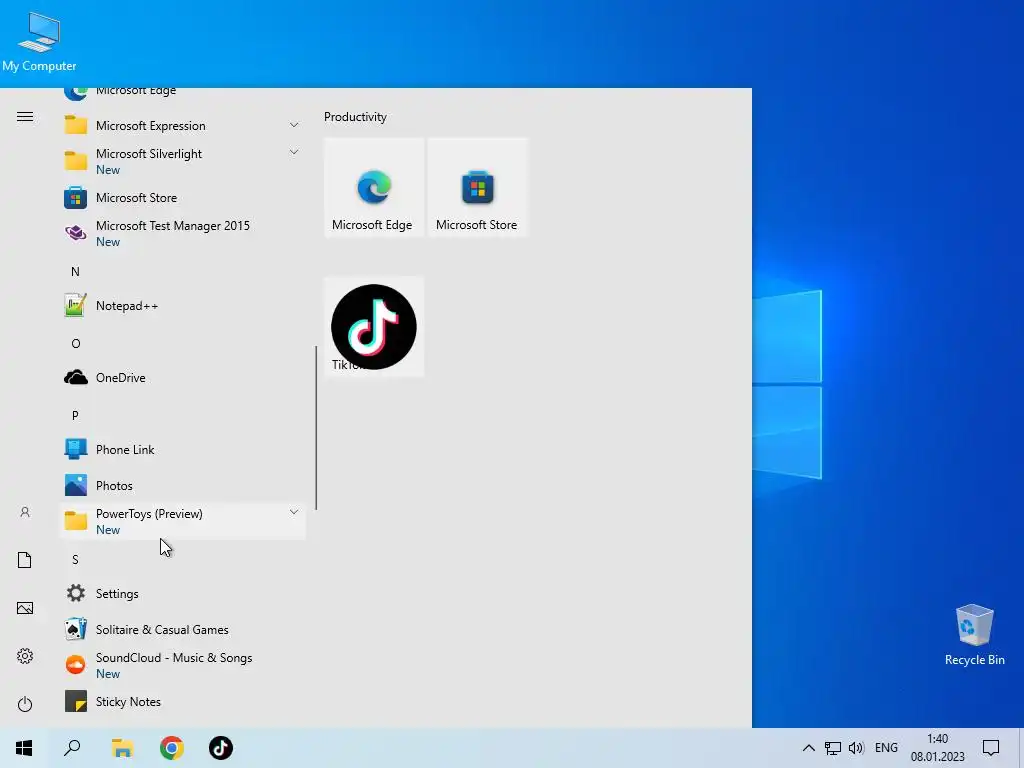The height and width of the screenshot is (768, 1024).
Task: Open Documents from the Start sidebar
Action: [25, 560]
